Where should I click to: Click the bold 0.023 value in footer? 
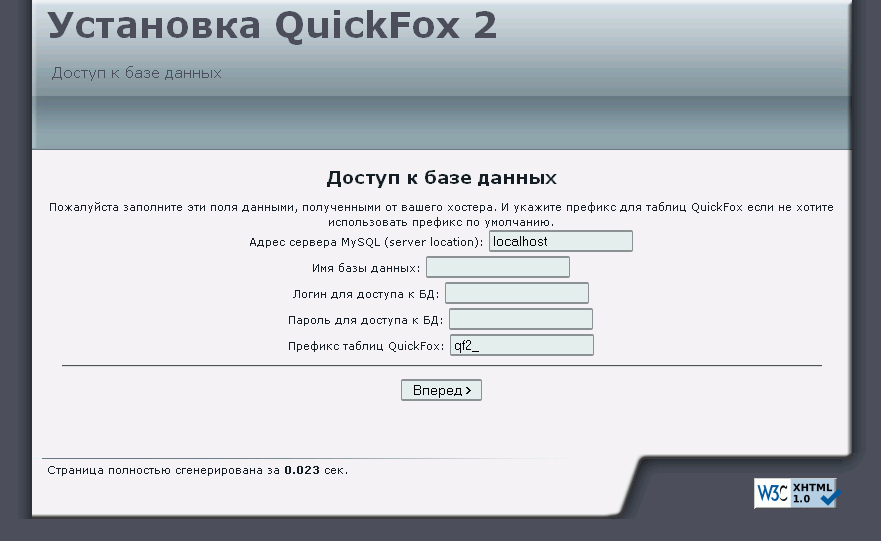coord(302,469)
